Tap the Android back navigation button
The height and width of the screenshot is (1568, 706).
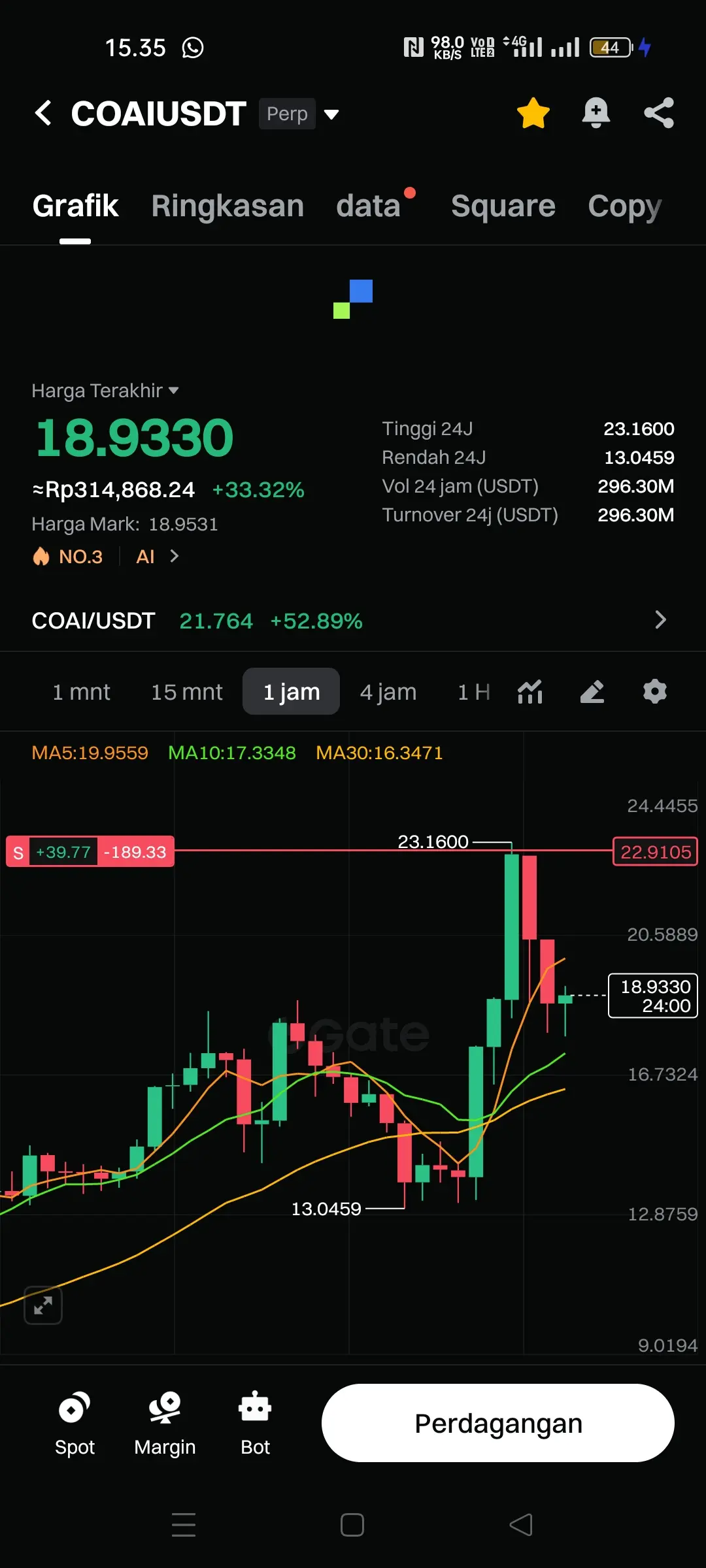coord(521,1525)
